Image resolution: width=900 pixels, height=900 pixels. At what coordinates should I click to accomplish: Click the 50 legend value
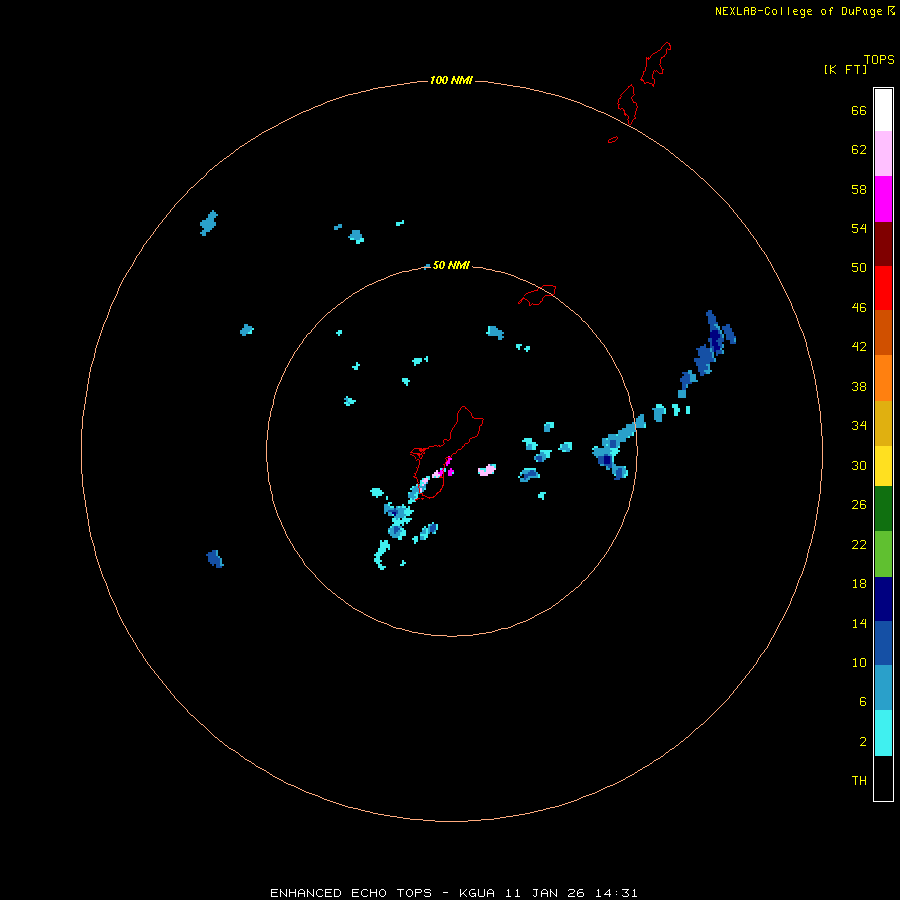(859, 268)
